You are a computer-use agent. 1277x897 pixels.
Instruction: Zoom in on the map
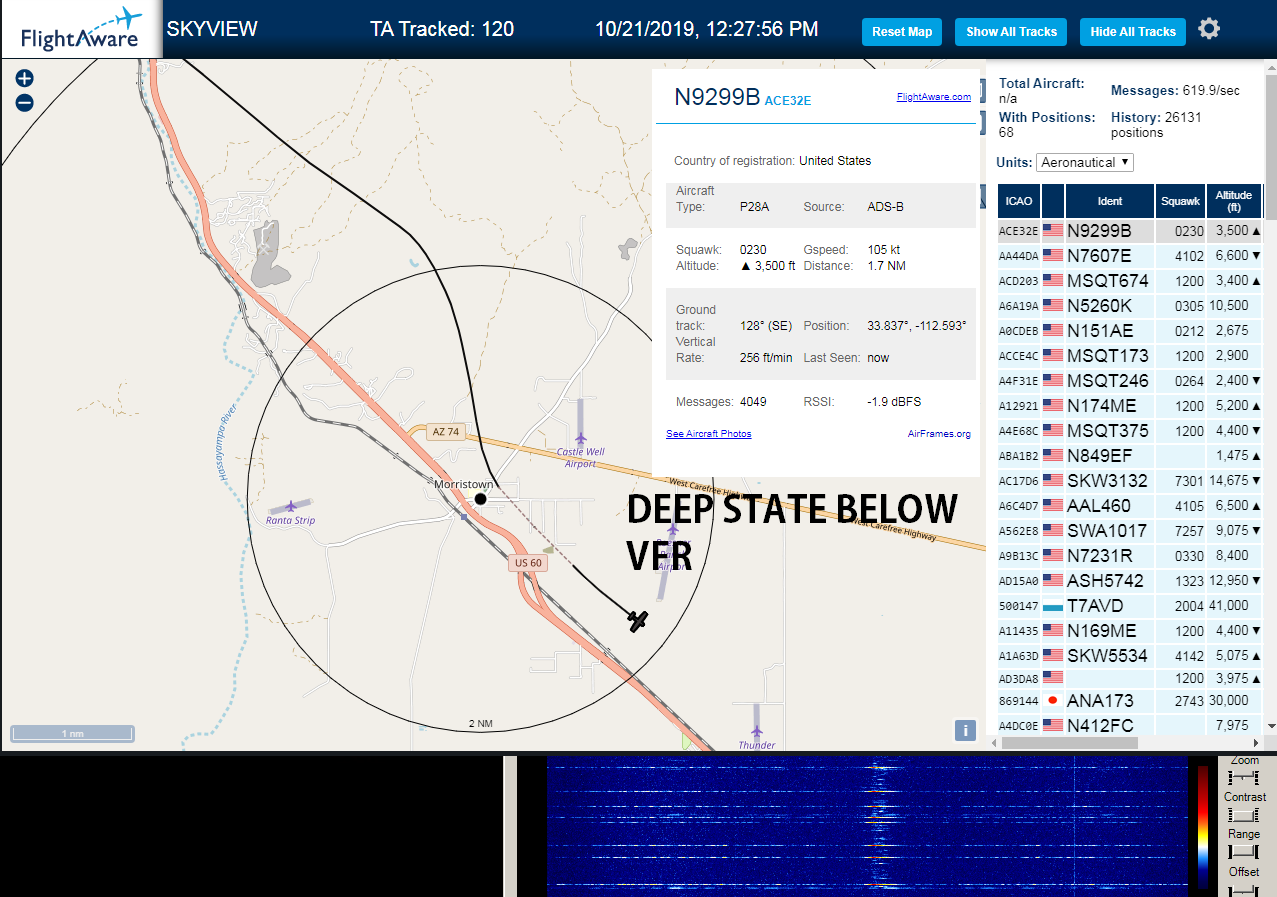coord(25,78)
